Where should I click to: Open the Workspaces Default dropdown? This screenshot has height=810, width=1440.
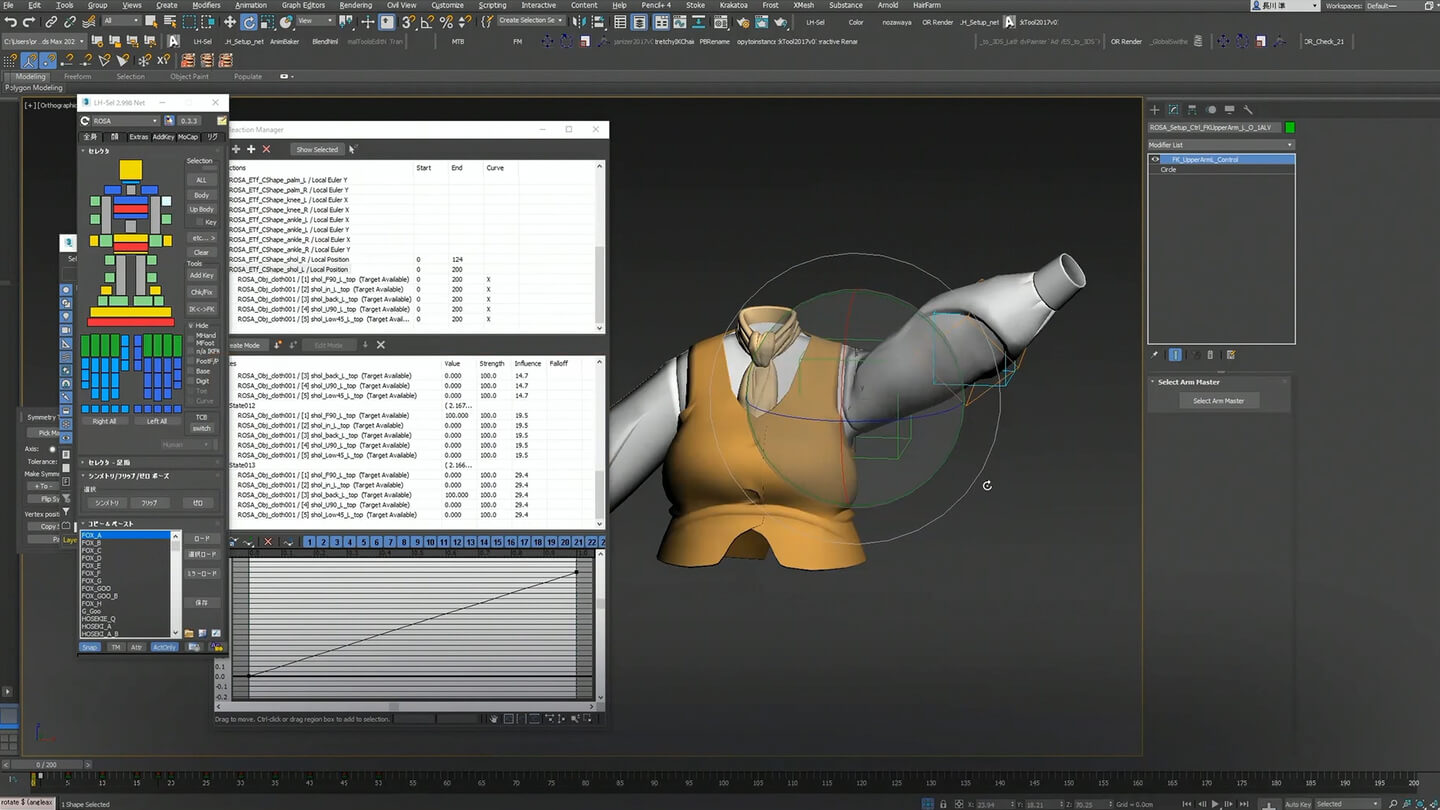click(x=1401, y=5)
